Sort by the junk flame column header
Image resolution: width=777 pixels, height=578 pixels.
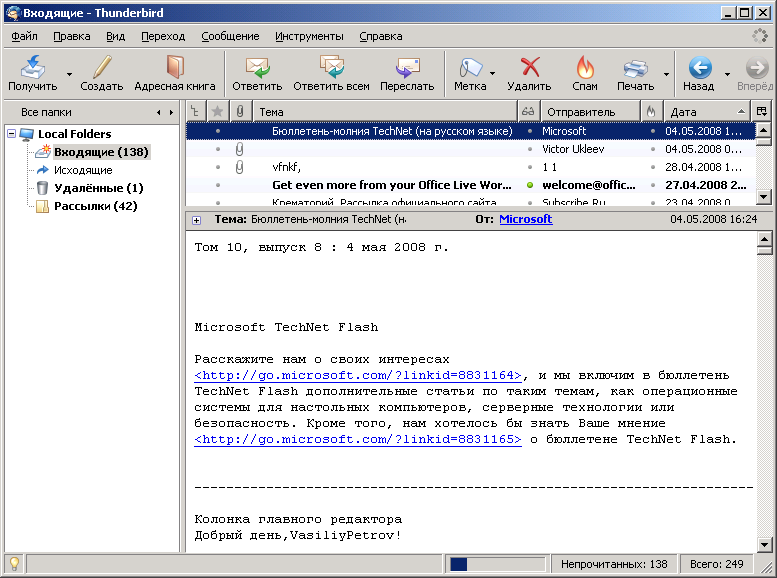click(651, 112)
